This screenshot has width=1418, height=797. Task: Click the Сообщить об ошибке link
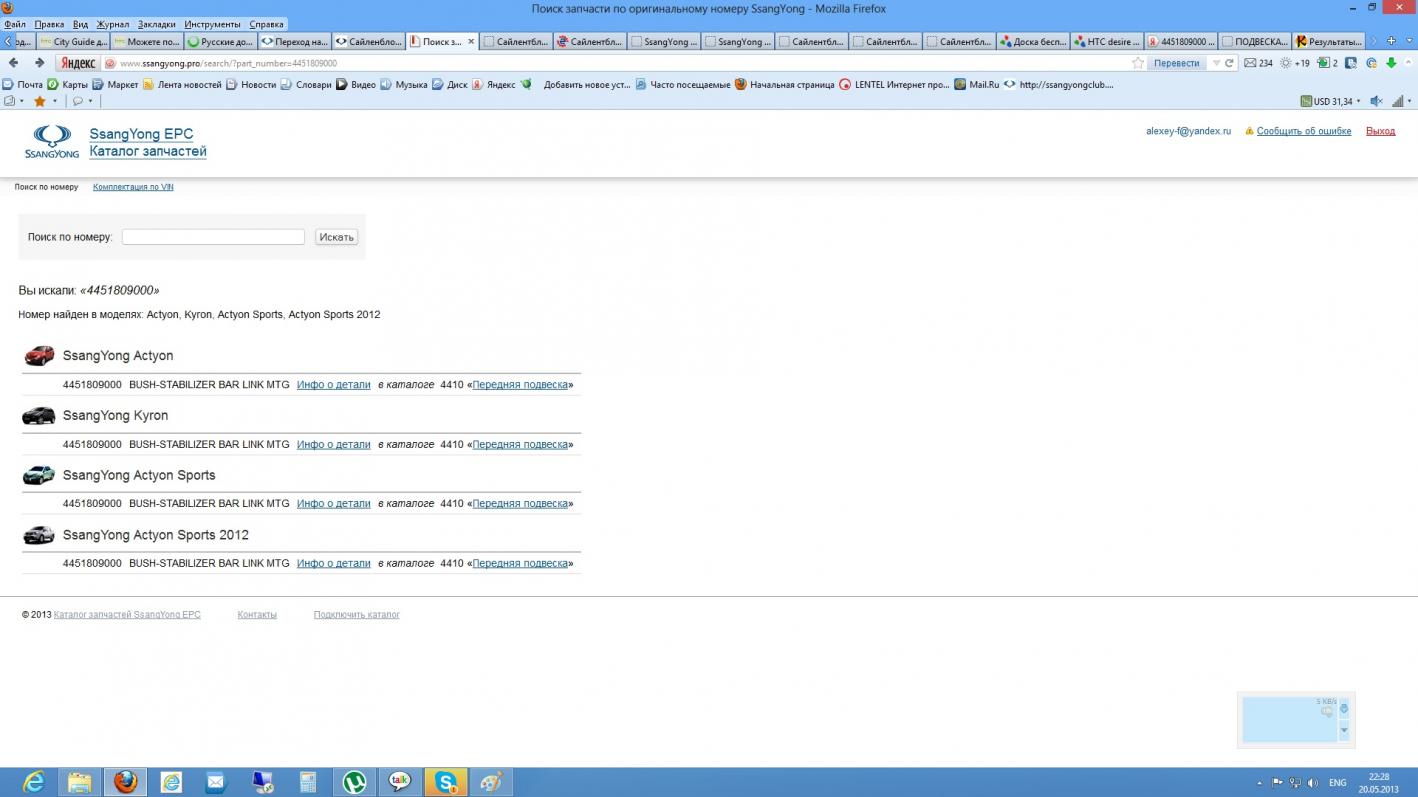[x=1304, y=131]
